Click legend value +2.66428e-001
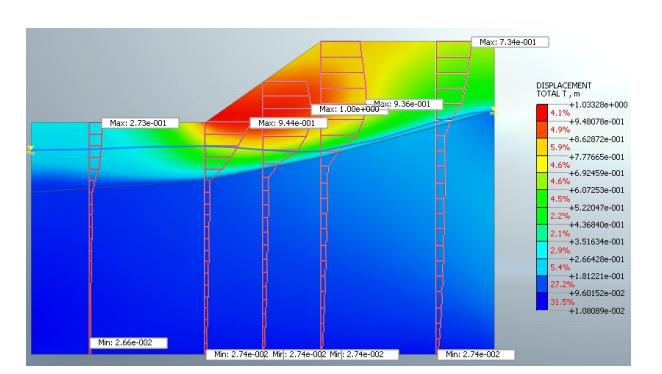The height and width of the screenshot is (374, 662). [x=597, y=259]
